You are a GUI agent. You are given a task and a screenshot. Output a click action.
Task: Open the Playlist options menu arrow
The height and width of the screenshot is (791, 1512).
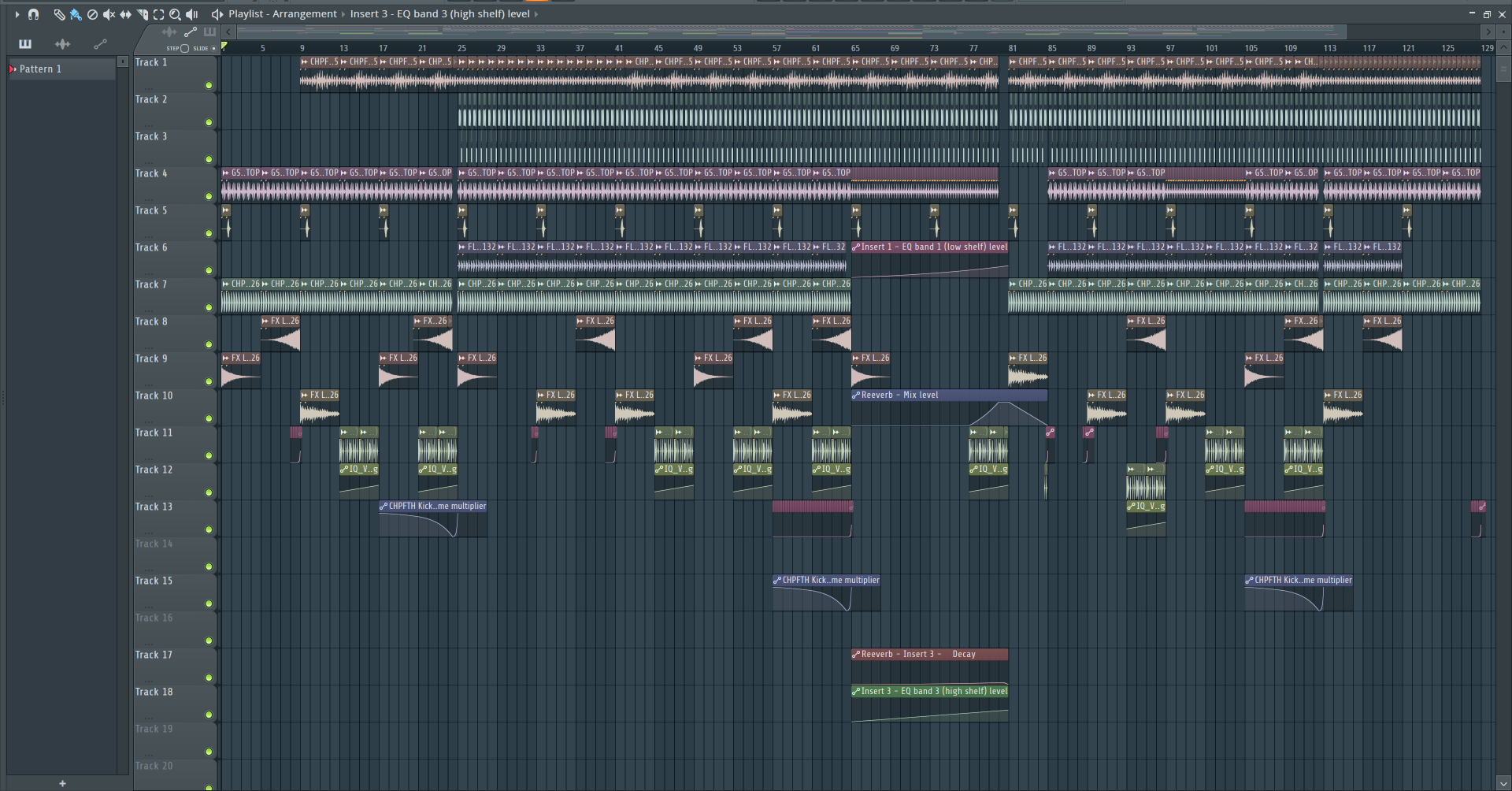pyautogui.click(x=17, y=14)
